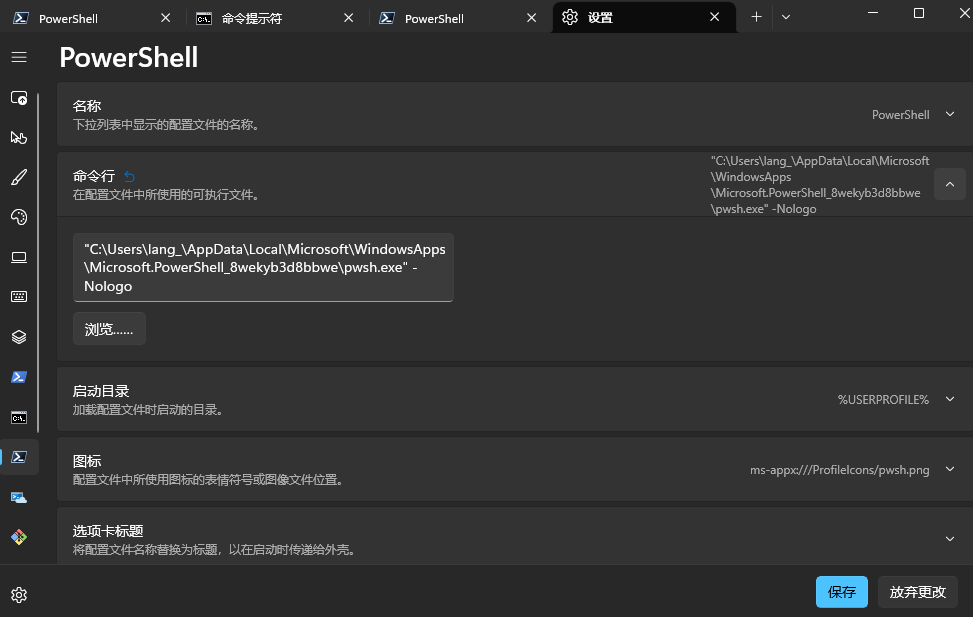Open Interaction settings cursor icon
This screenshot has height=617, width=973.
click(x=19, y=138)
